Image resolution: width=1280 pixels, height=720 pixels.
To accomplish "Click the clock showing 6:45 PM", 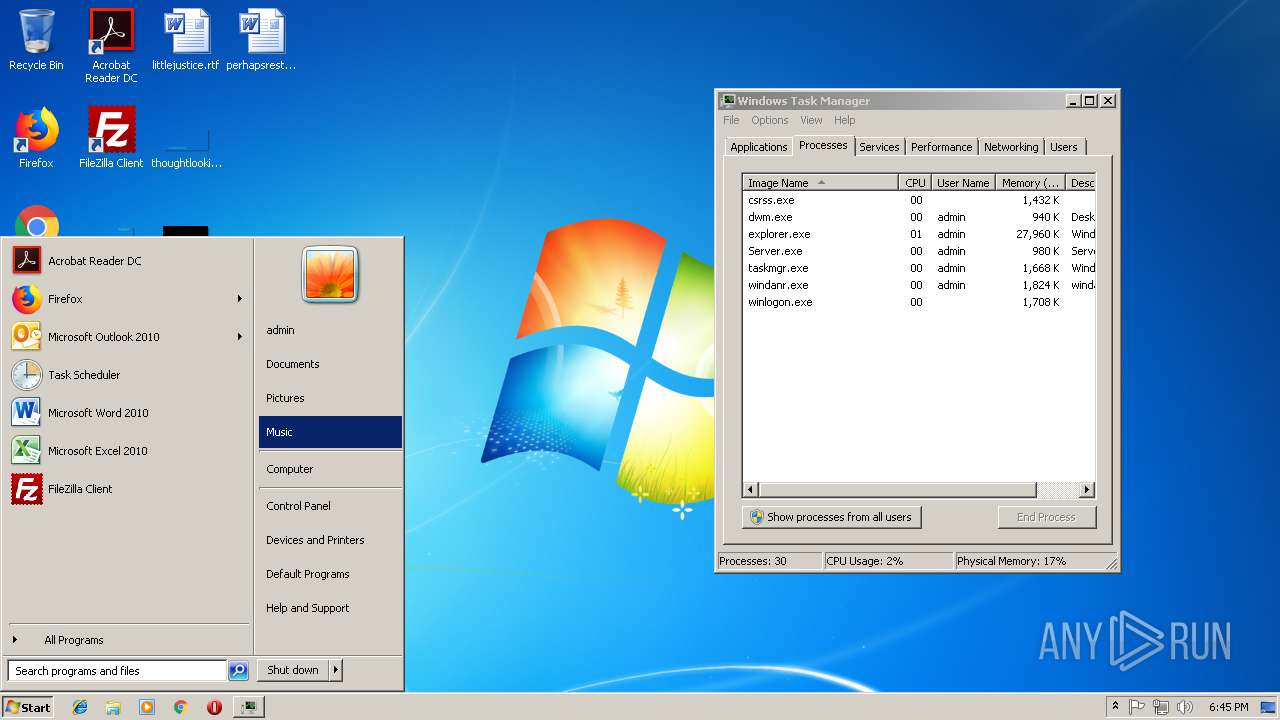I will pyautogui.click(x=1228, y=707).
